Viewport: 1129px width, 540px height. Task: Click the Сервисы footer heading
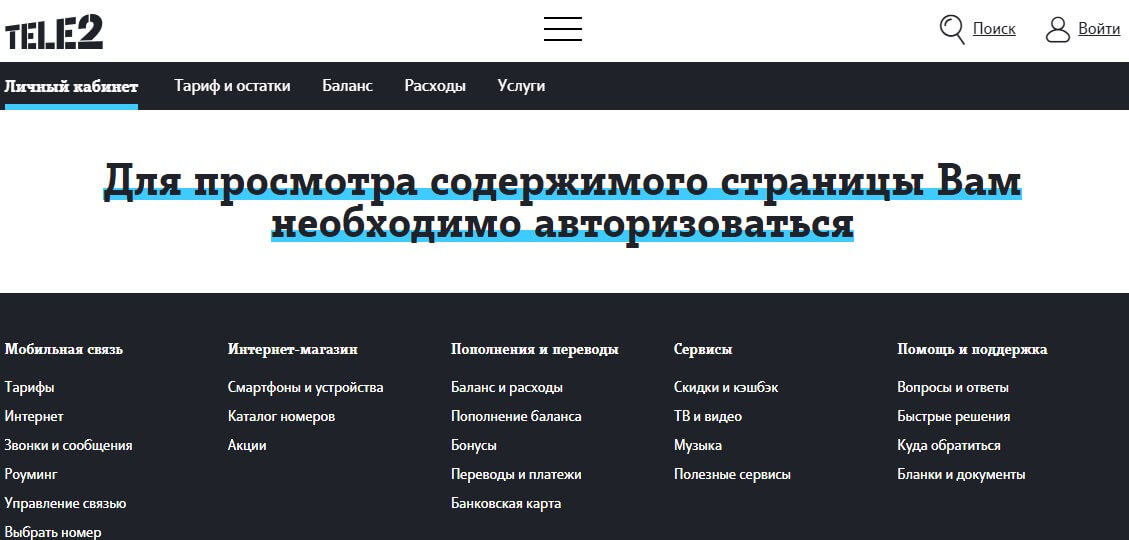coord(703,349)
